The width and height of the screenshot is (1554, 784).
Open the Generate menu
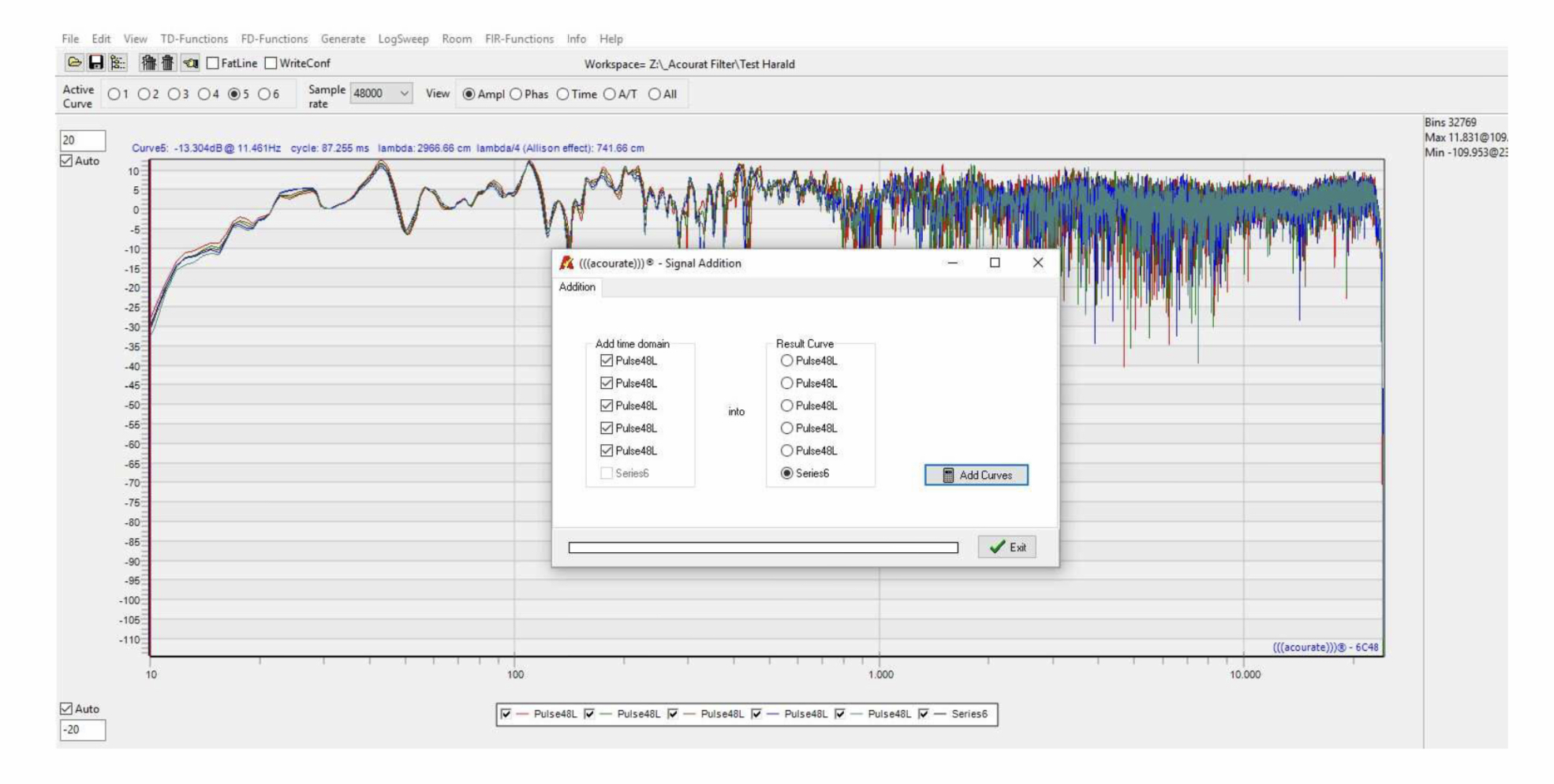pos(343,39)
